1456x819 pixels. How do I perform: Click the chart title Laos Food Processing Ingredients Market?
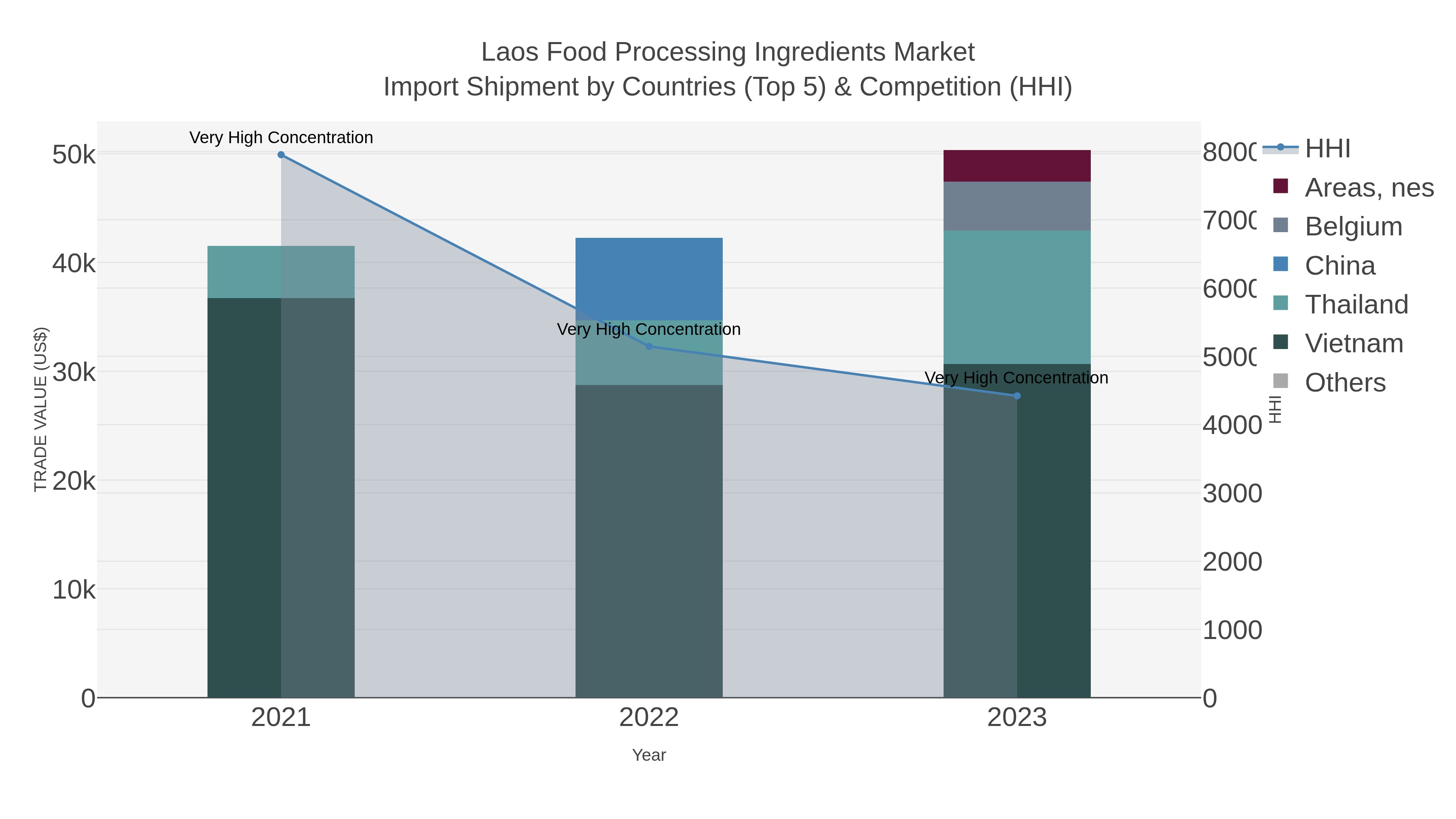click(728, 52)
